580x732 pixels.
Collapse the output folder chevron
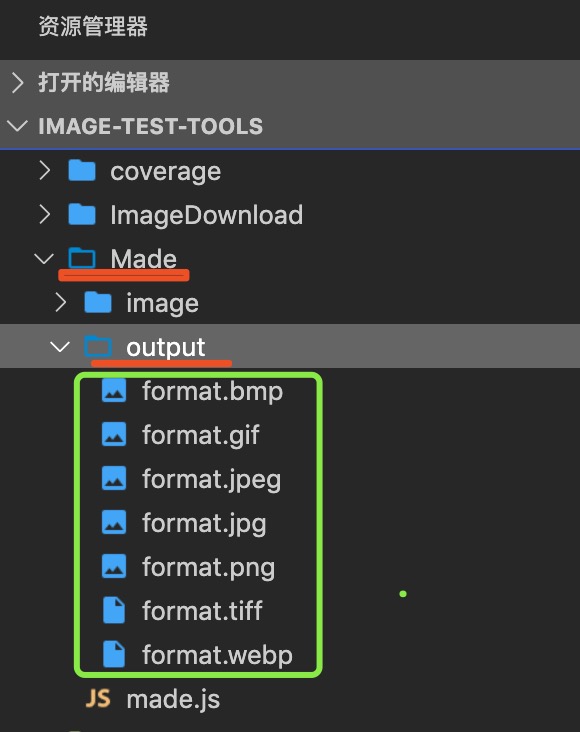[x=60, y=346]
